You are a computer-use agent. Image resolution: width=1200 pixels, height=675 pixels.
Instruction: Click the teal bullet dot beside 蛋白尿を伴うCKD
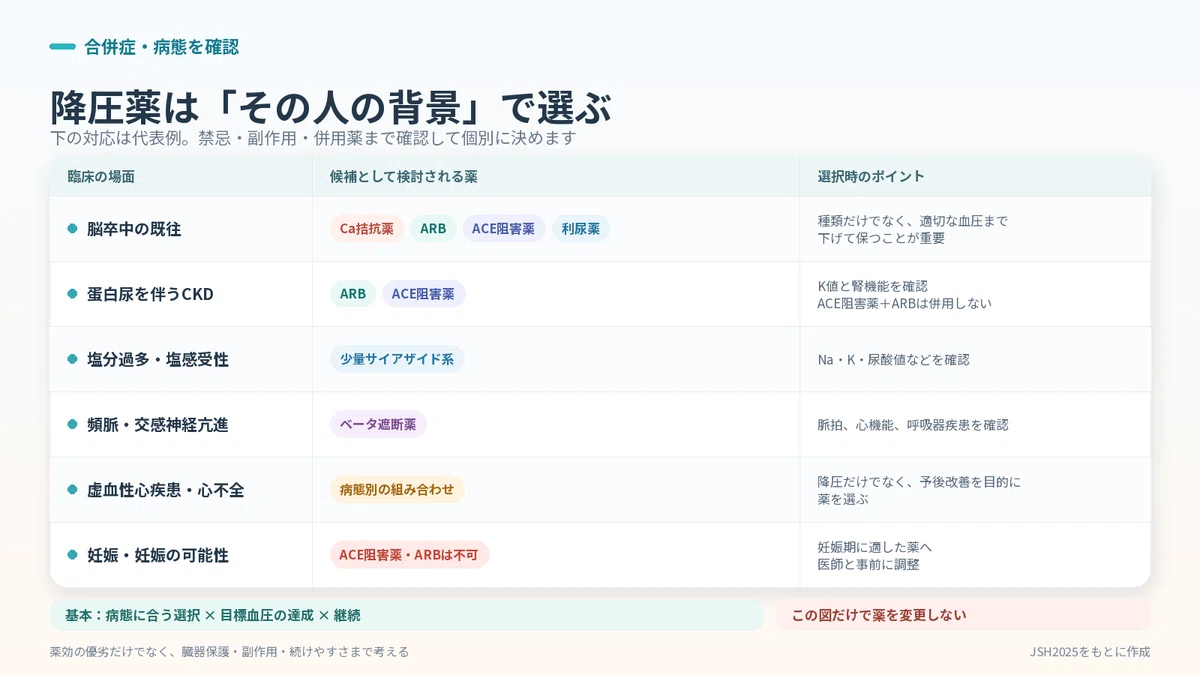72,294
